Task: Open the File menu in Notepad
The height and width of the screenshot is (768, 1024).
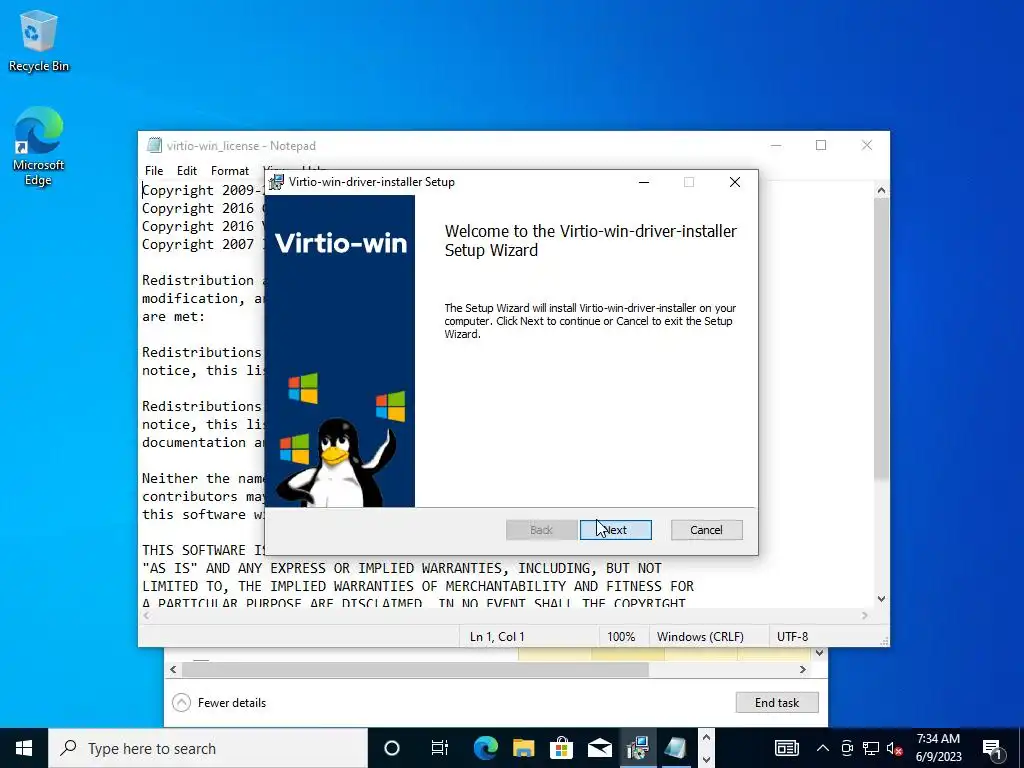Action: [154, 170]
